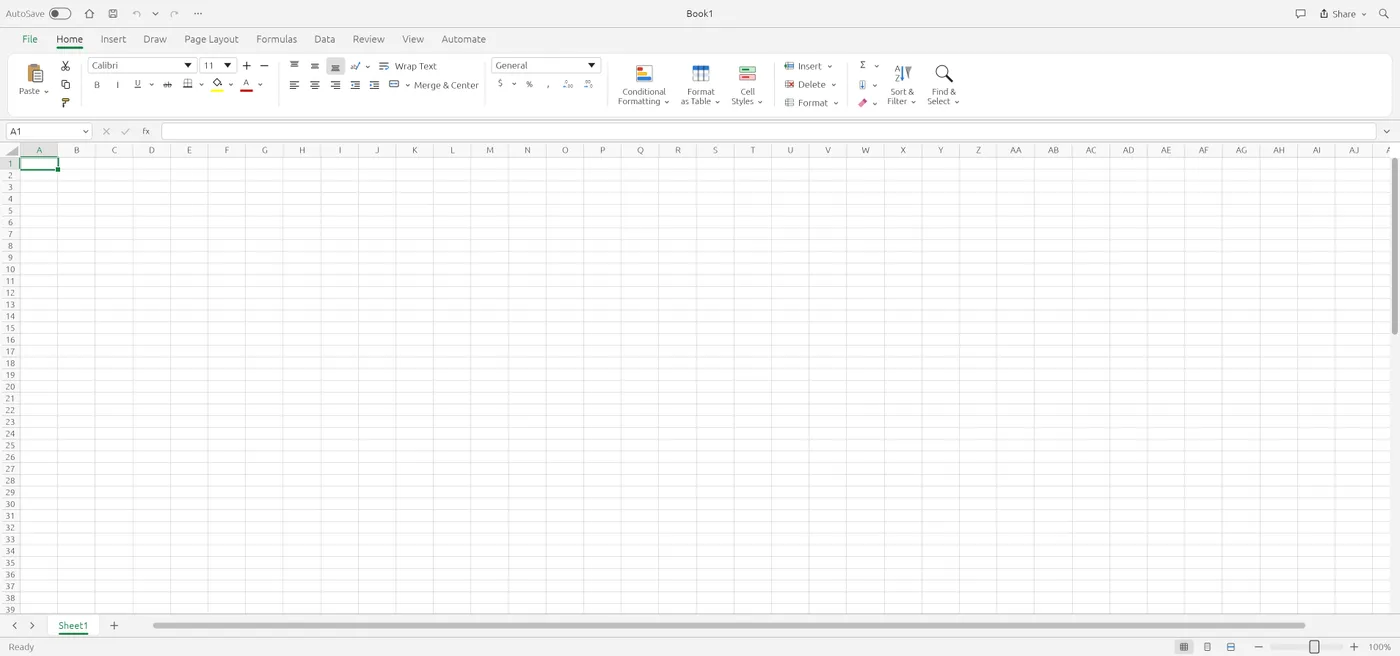Screen dimensions: 1400x656
Task: Click the Increase Indent icon
Action: pos(374,85)
